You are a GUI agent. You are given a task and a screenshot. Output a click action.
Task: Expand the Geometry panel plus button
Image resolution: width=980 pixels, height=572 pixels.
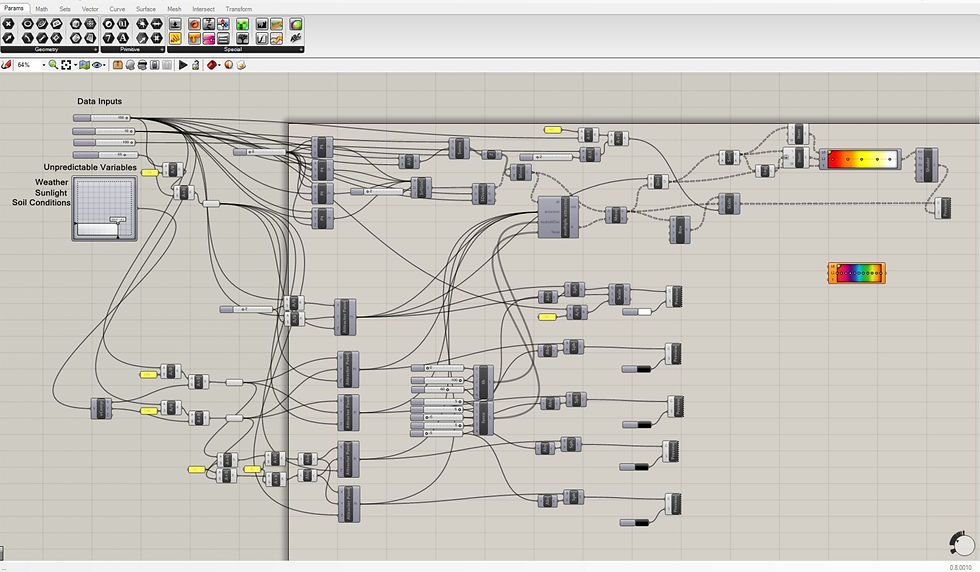pos(96,49)
